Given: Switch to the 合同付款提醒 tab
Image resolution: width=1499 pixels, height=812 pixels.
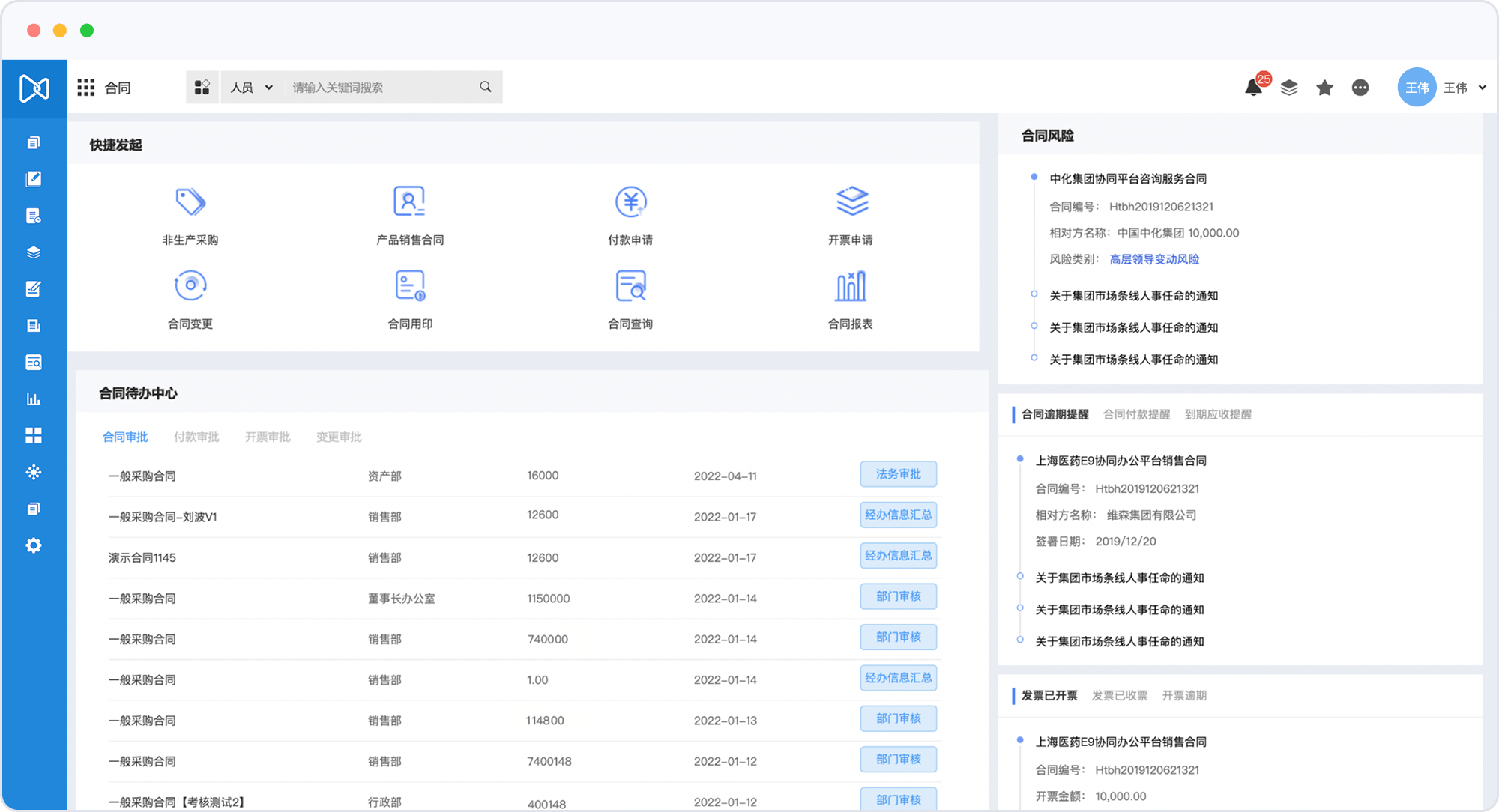Looking at the screenshot, I should [x=1136, y=414].
